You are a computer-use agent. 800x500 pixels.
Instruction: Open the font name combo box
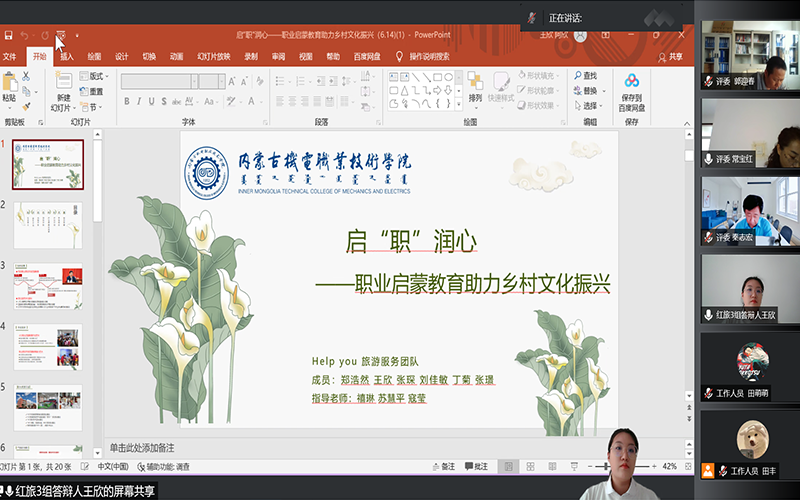point(160,78)
